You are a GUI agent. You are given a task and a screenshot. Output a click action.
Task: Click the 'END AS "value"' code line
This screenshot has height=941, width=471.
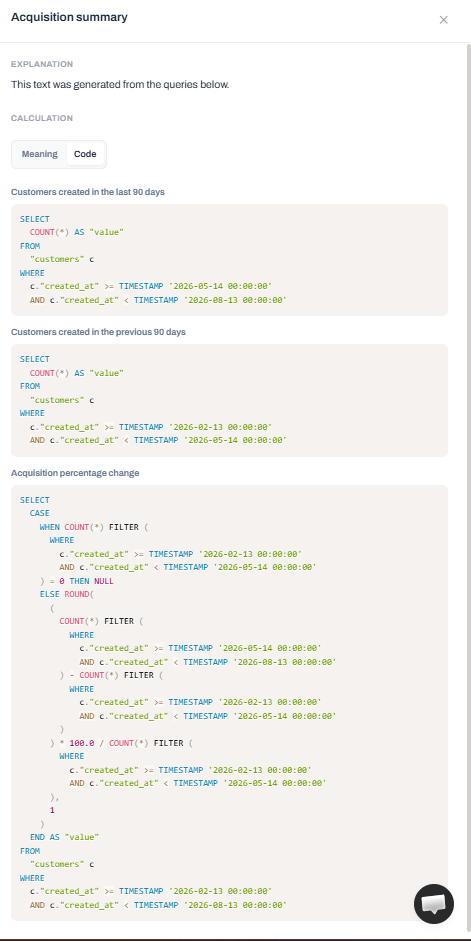(64, 837)
